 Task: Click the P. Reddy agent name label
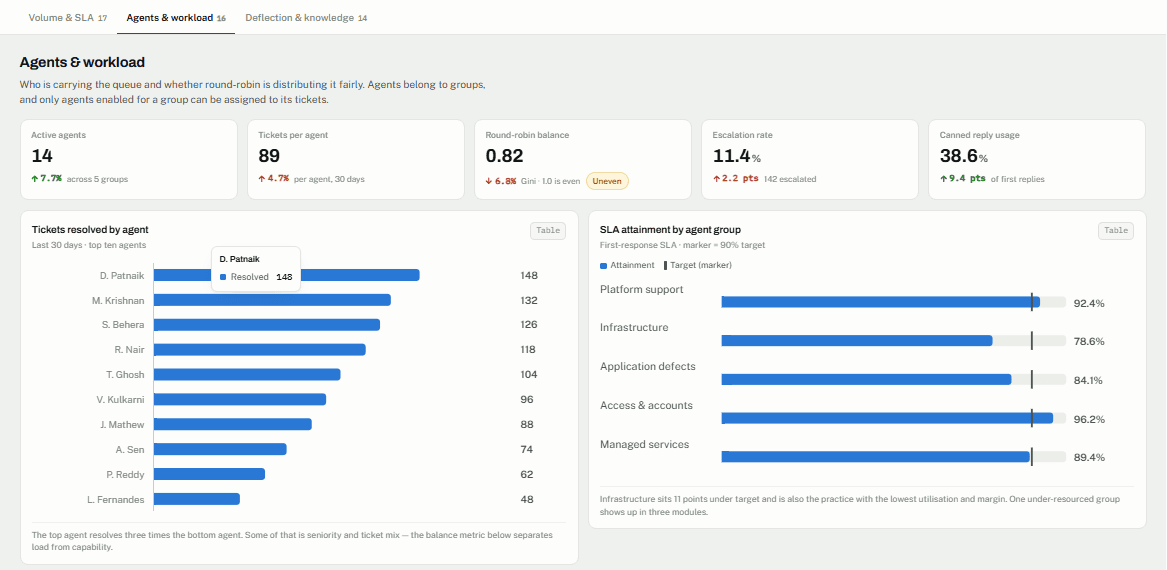(x=125, y=474)
